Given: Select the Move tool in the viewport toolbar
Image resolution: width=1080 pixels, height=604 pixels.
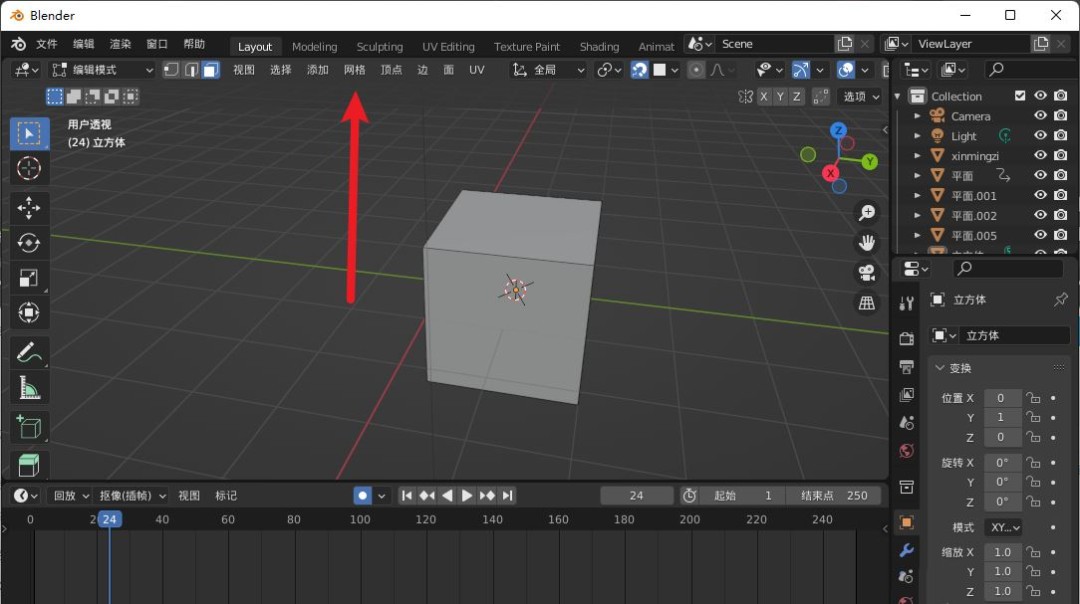Looking at the screenshot, I should click(x=29, y=208).
